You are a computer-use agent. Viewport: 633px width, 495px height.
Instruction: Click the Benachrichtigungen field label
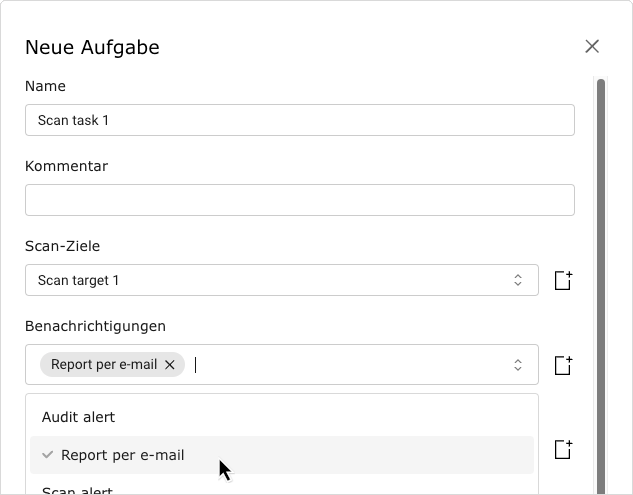(95, 326)
